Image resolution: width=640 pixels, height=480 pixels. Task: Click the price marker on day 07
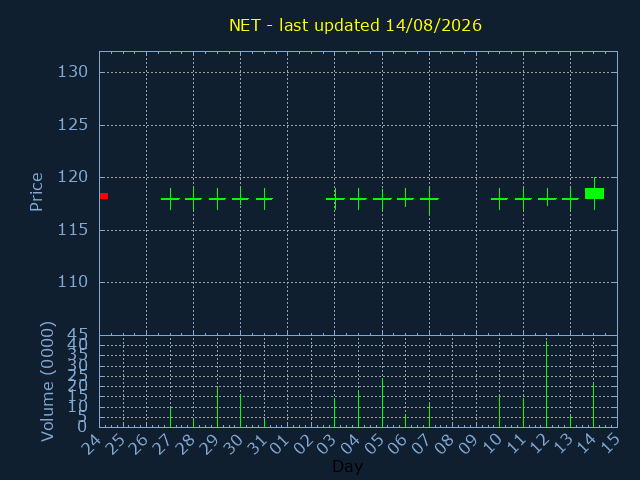point(429,200)
